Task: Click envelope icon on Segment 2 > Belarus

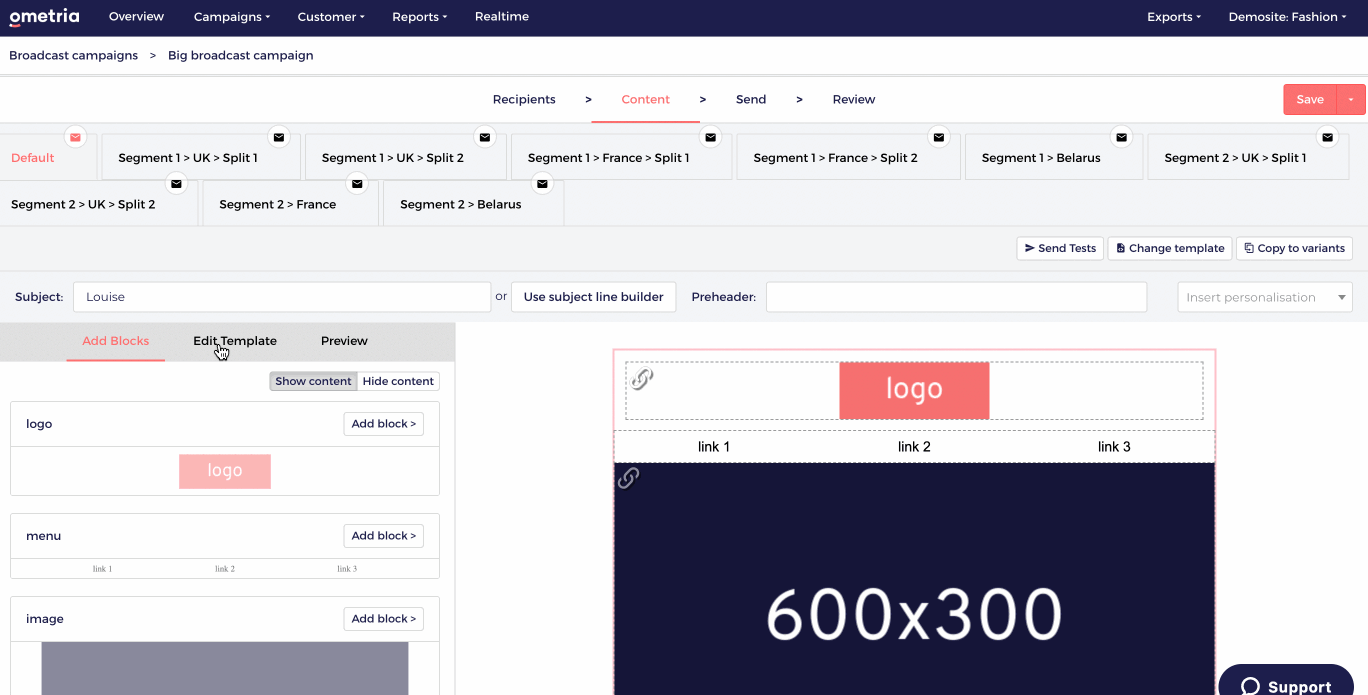Action: [x=542, y=184]
